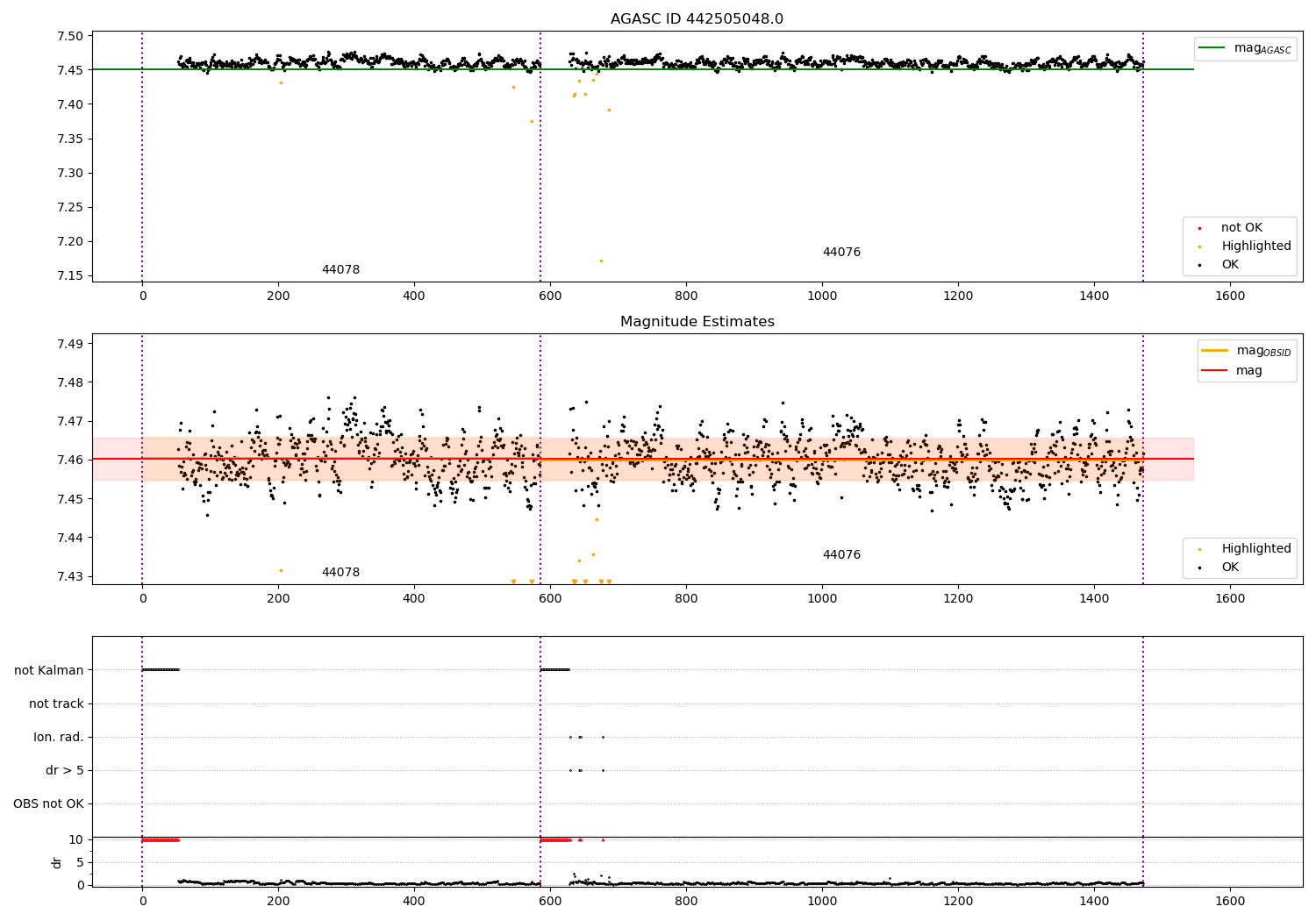Click the 7.15 tick label on top plot
Screen dimensions: 1316x921
point(70,276)
